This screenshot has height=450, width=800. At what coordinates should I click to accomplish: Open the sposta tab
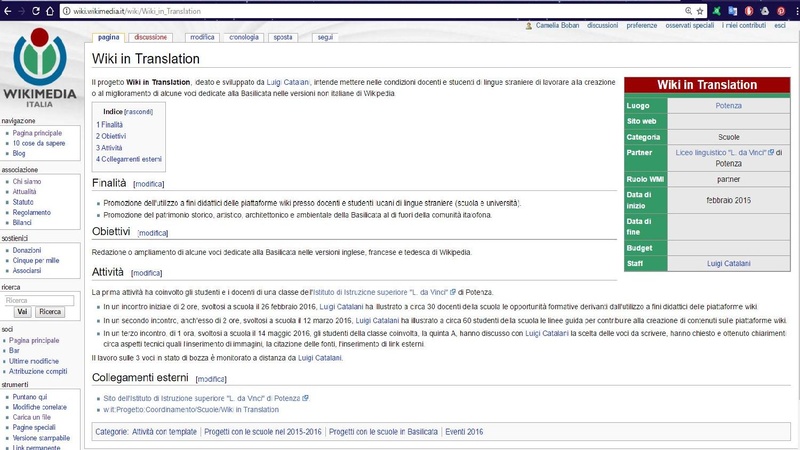(283, 37)
